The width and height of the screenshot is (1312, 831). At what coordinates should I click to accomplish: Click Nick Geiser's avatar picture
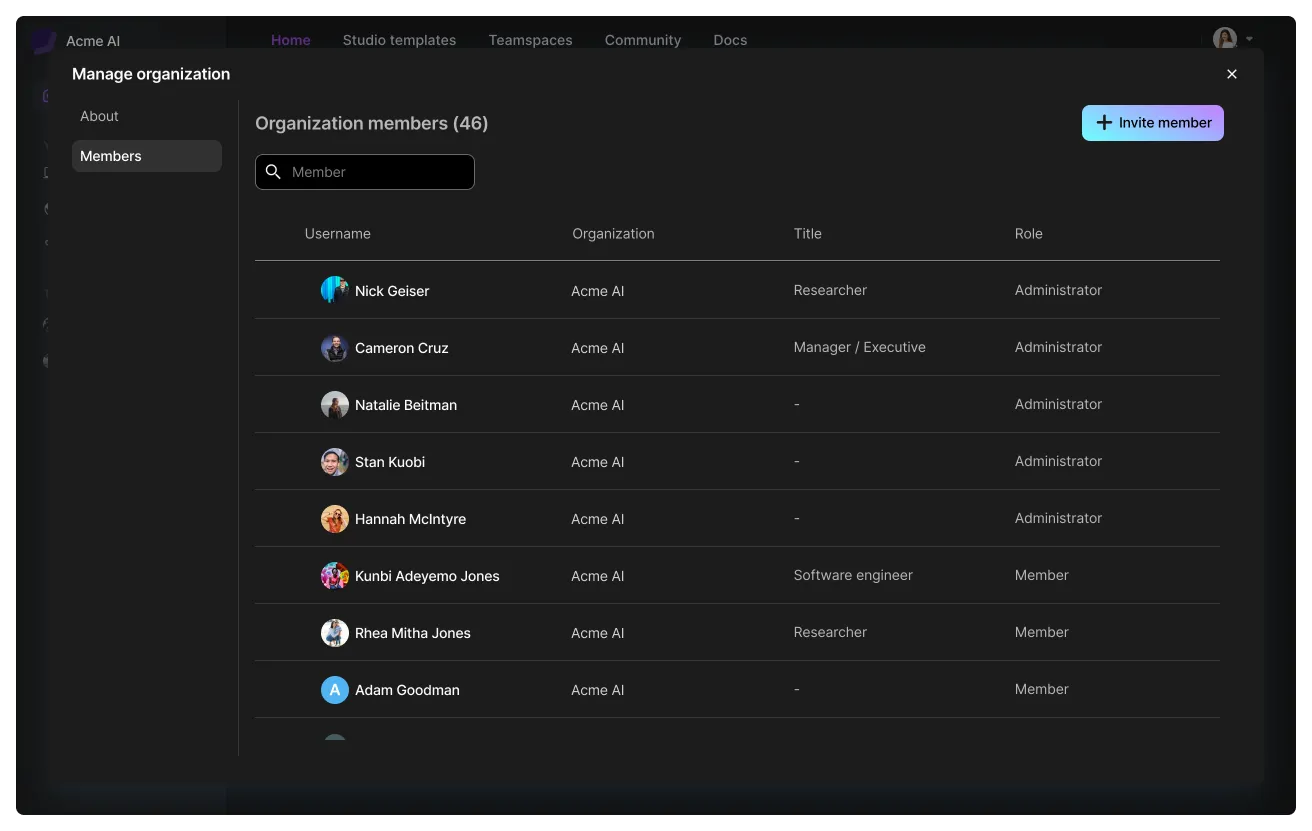coord(335,290)
